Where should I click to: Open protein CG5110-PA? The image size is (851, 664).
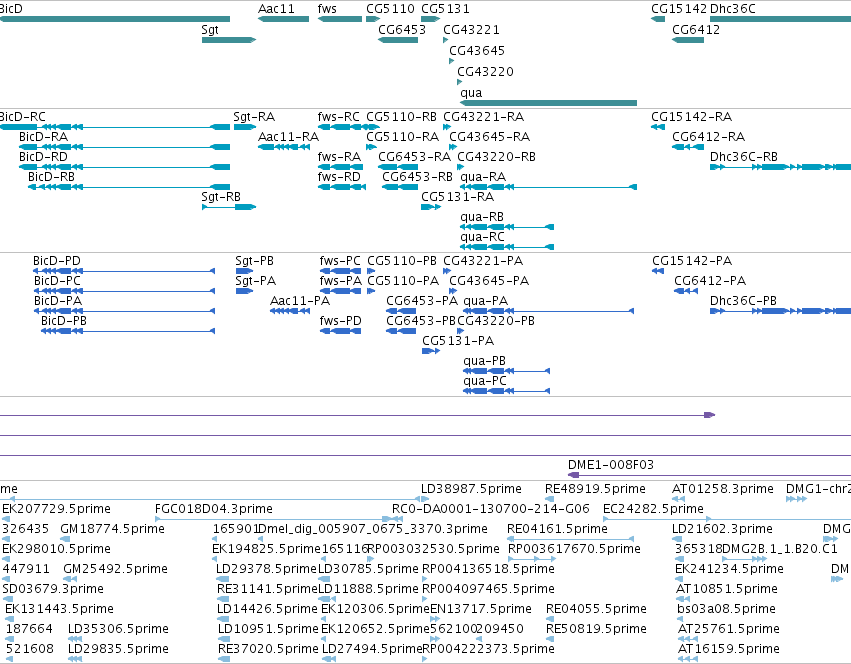coord(403,281)
